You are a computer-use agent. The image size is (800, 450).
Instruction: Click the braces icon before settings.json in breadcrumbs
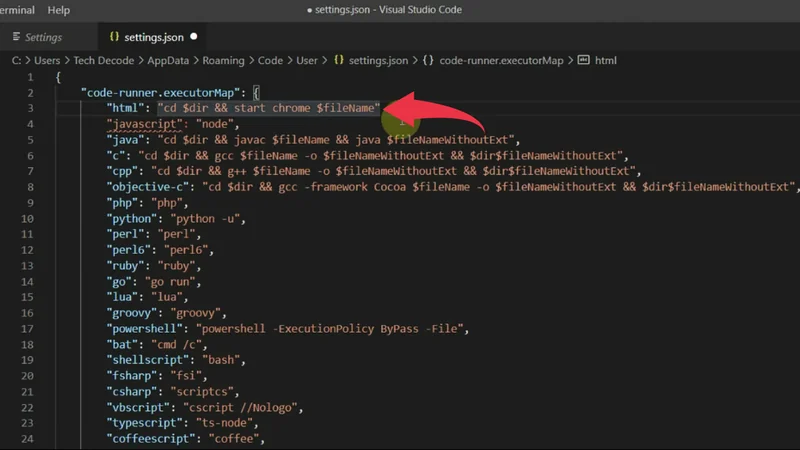(340, 60)
